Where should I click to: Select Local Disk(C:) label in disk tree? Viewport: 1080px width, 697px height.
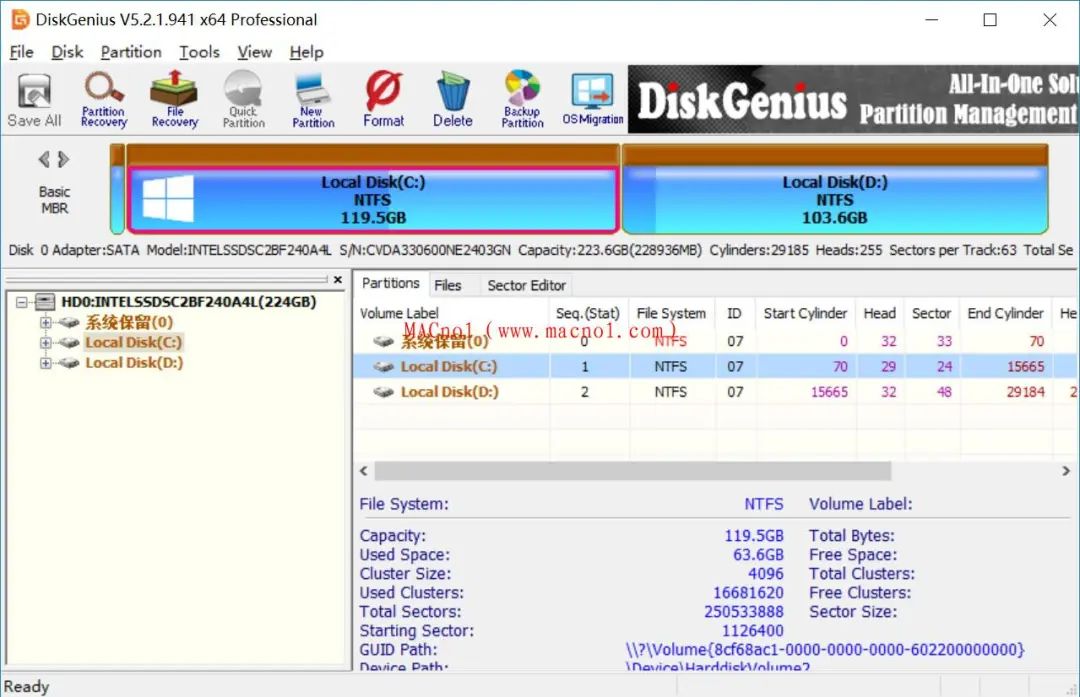pyautogui.click(x=134, y=342)
